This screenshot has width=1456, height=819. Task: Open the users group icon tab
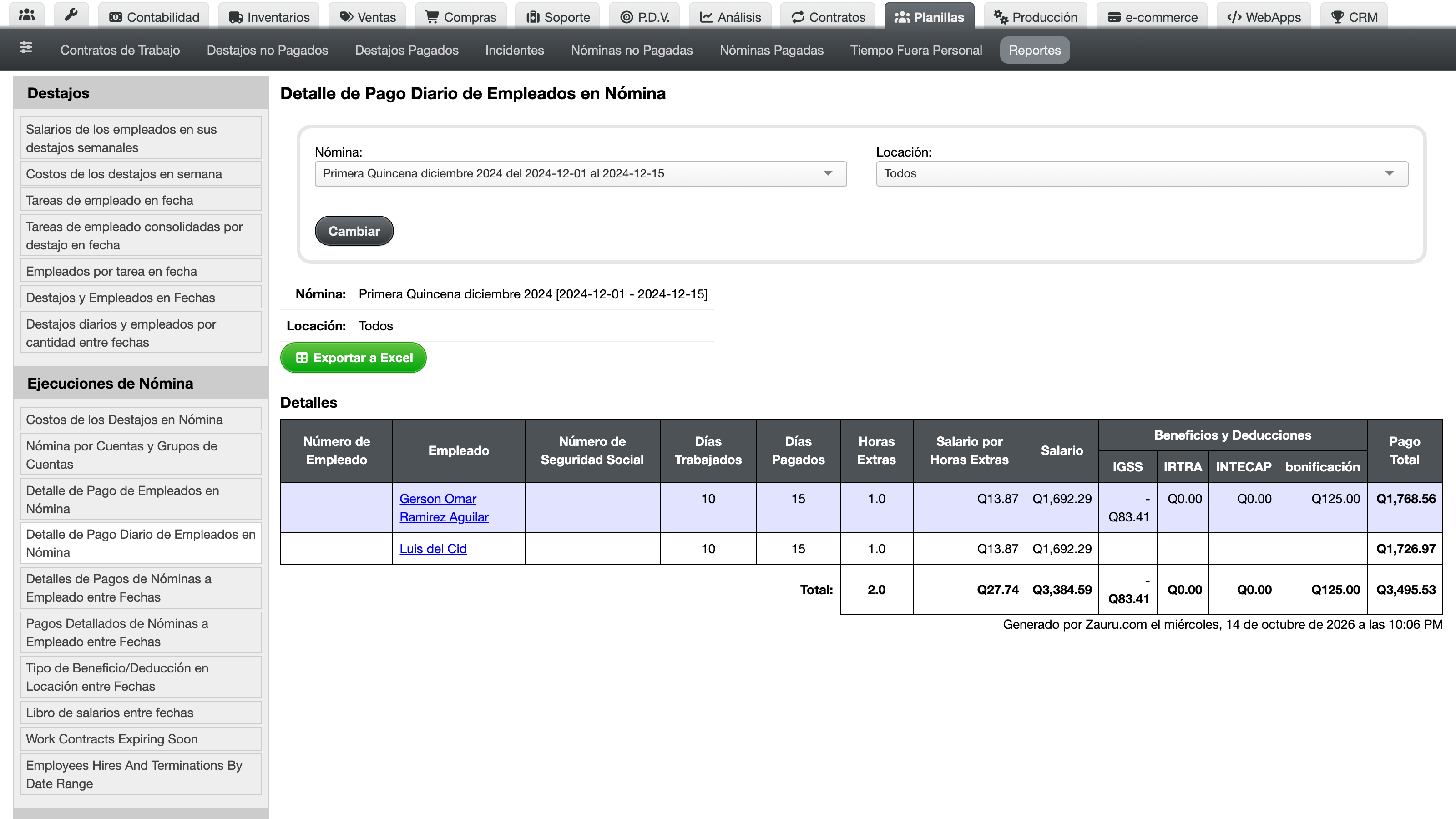(x=26, y=15)
